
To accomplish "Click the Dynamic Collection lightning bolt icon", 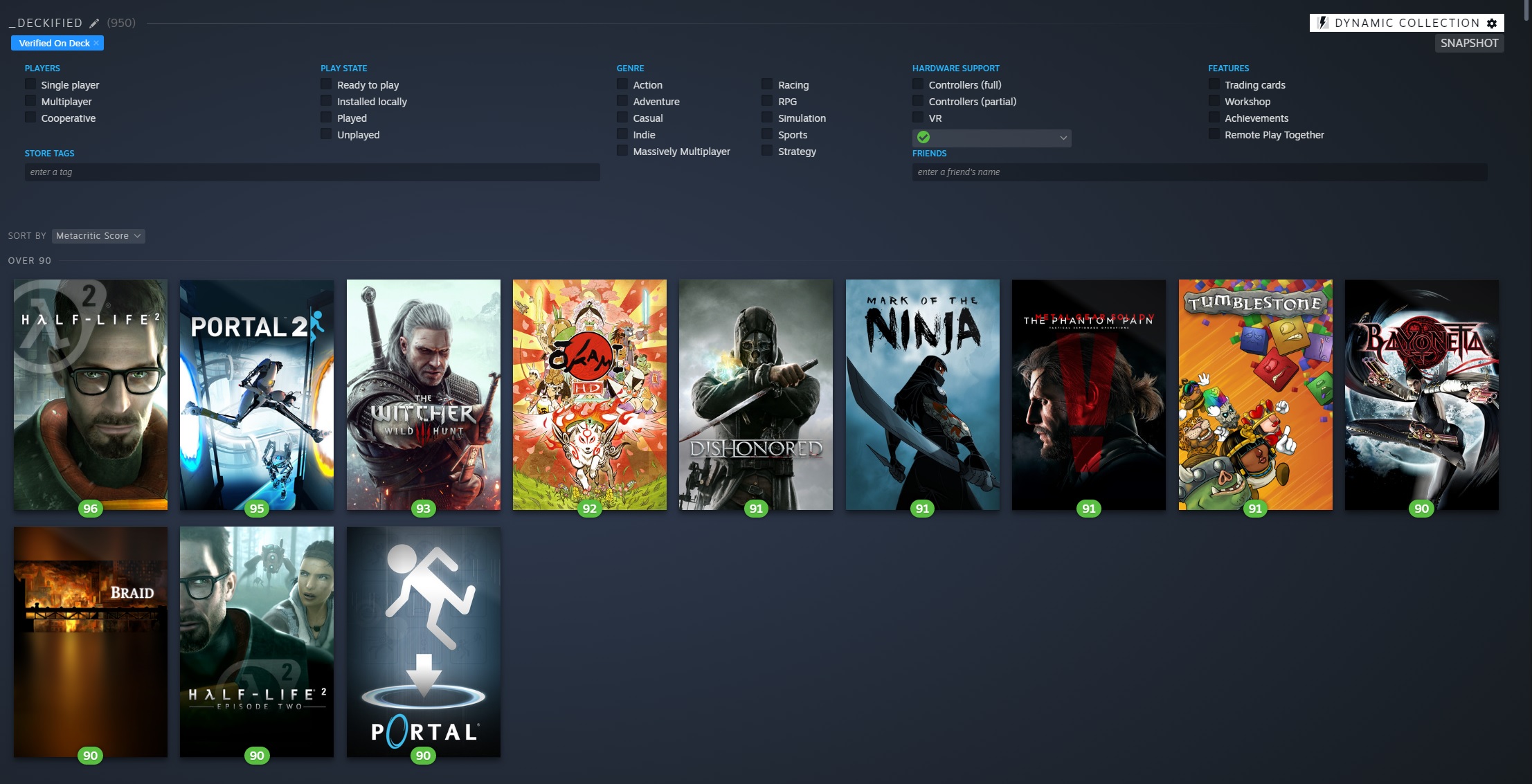I will pyautogui.click(x=1322, y=23).
